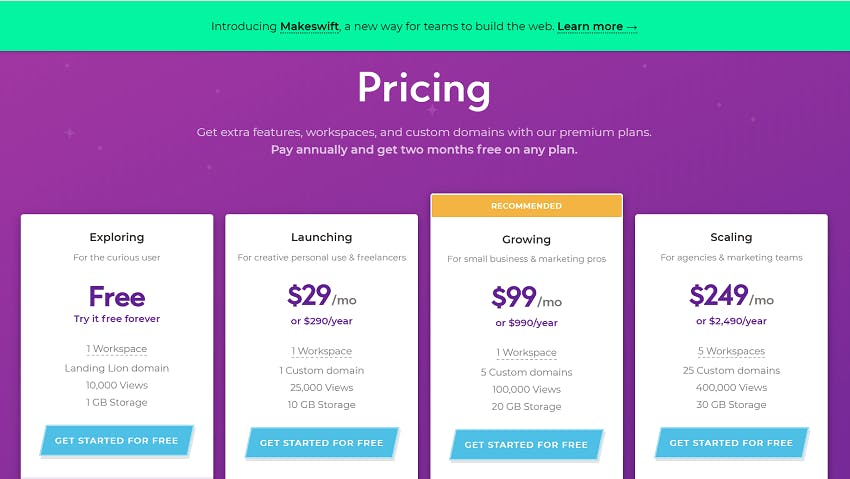Choose Get Started For Free for Growing plan
Image resolution: width=850 pixels, height=479 pixels.
pos(526,444)
